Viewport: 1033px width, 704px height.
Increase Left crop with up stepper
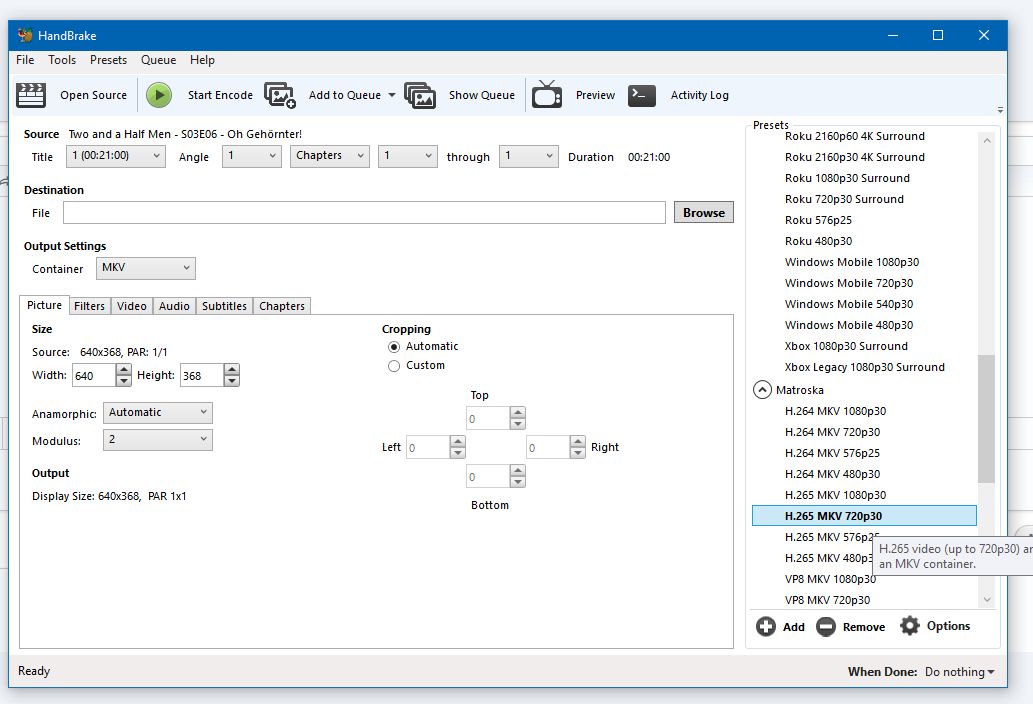[x=458, y=441]
